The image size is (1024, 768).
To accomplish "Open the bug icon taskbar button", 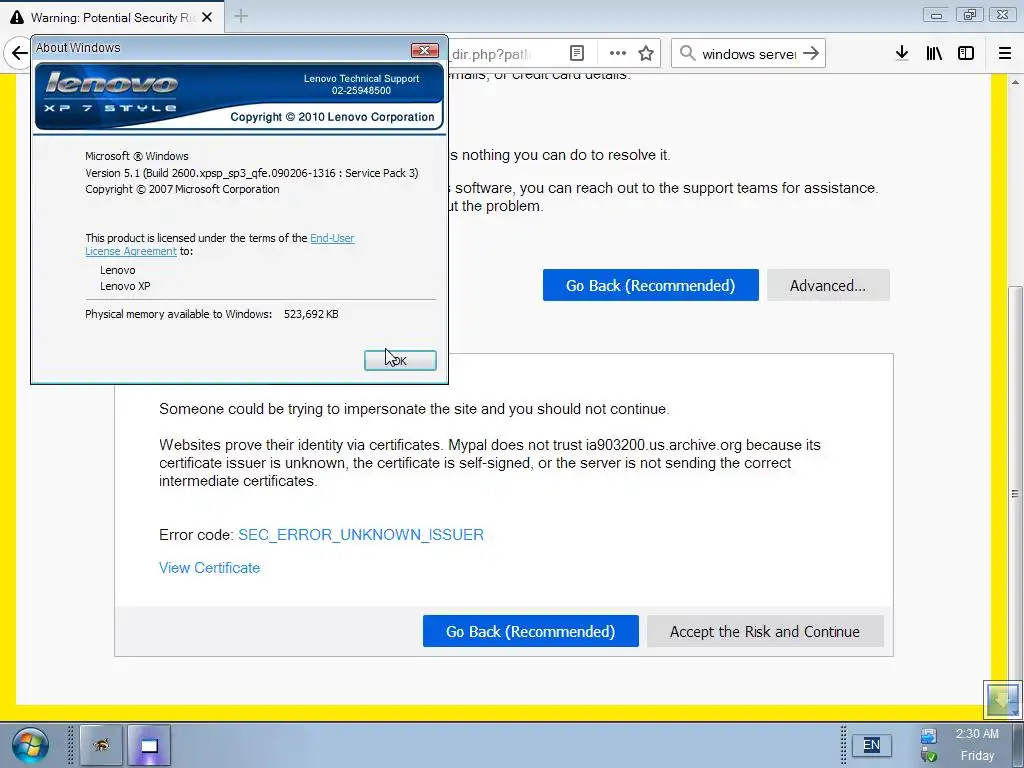I will coord(101,745).
